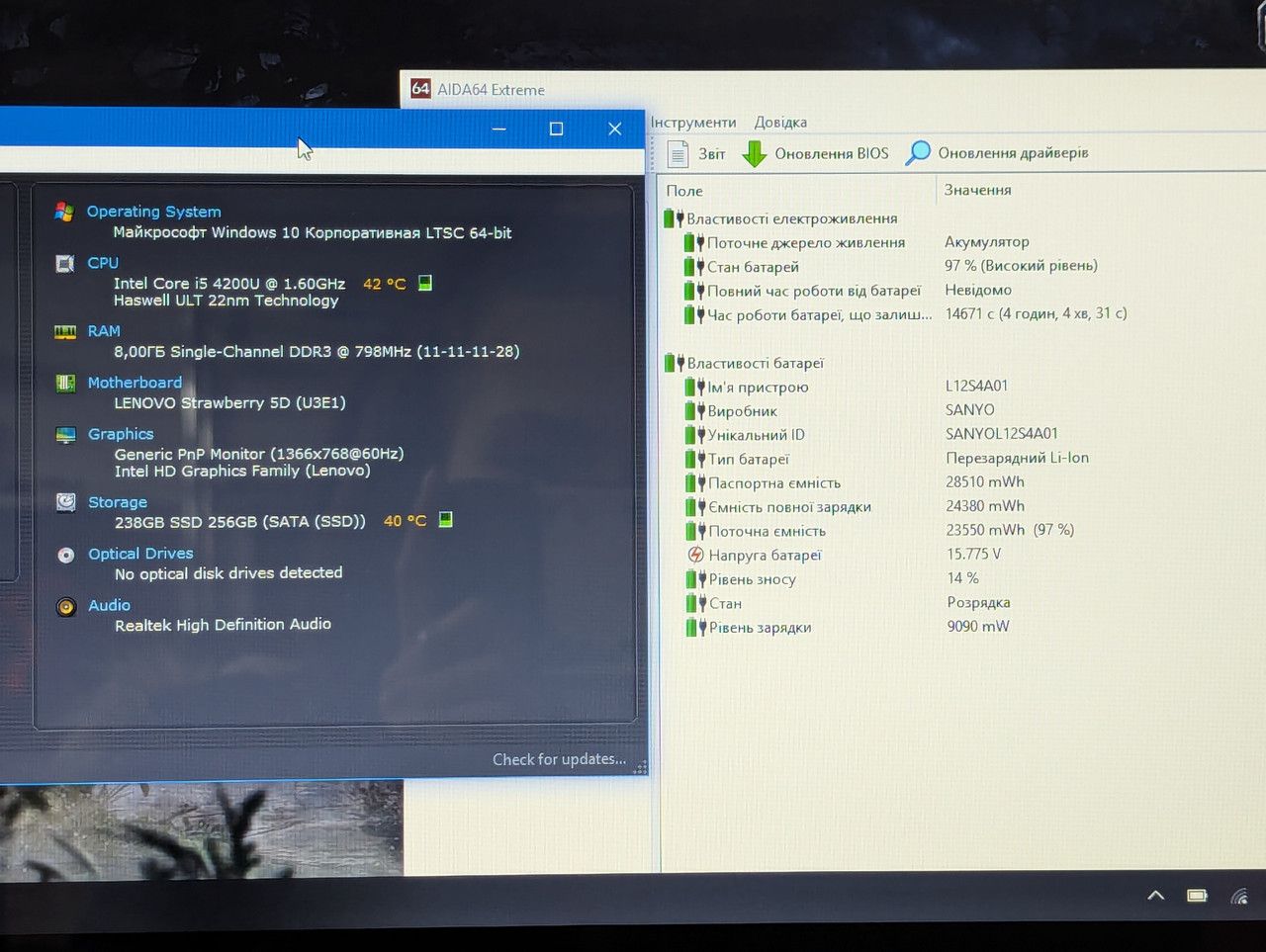Click the Motherboard icon

tap(66, 384)
